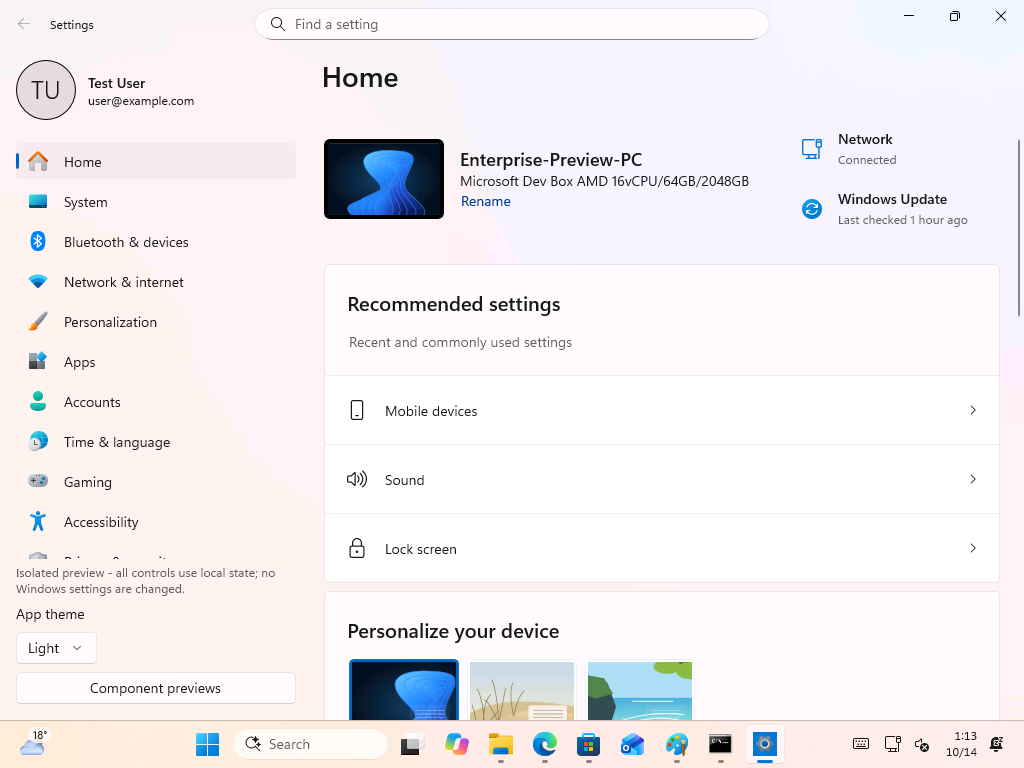
Task: Click the Time & language globe icon
Action: coord(38,441)
